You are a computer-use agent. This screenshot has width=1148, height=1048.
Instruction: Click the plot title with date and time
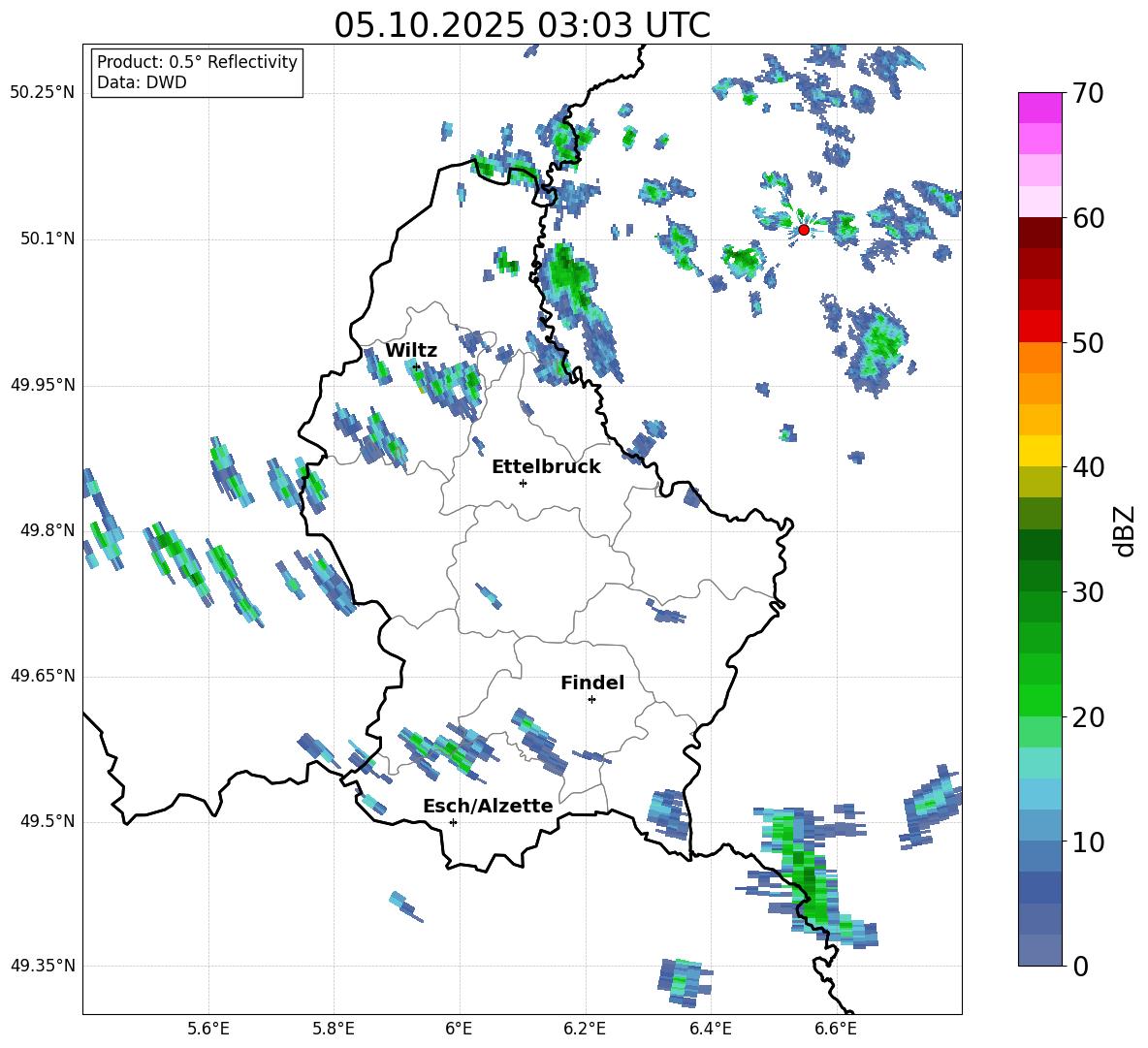(522, 25)
